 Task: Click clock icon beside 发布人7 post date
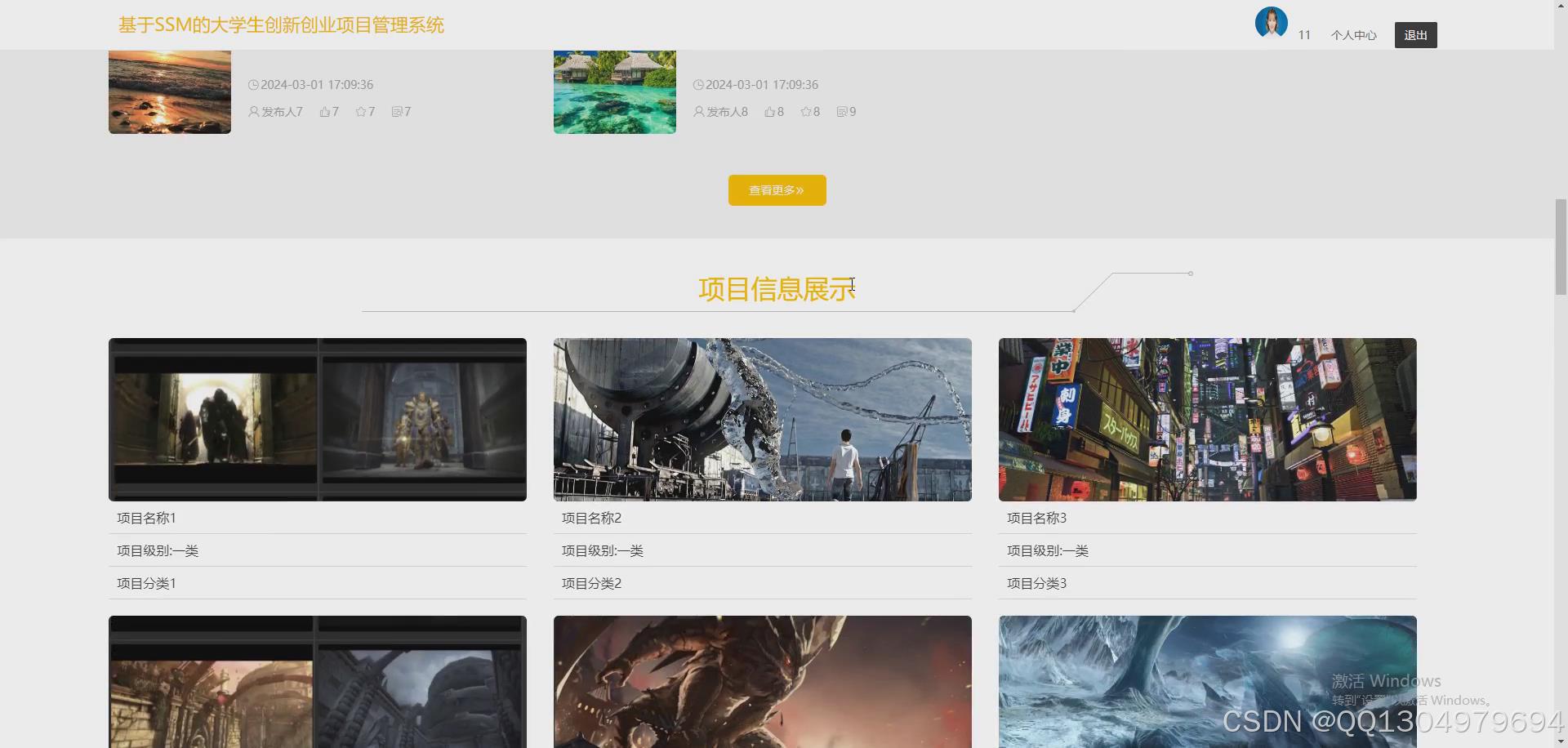[x=253, y=85]
